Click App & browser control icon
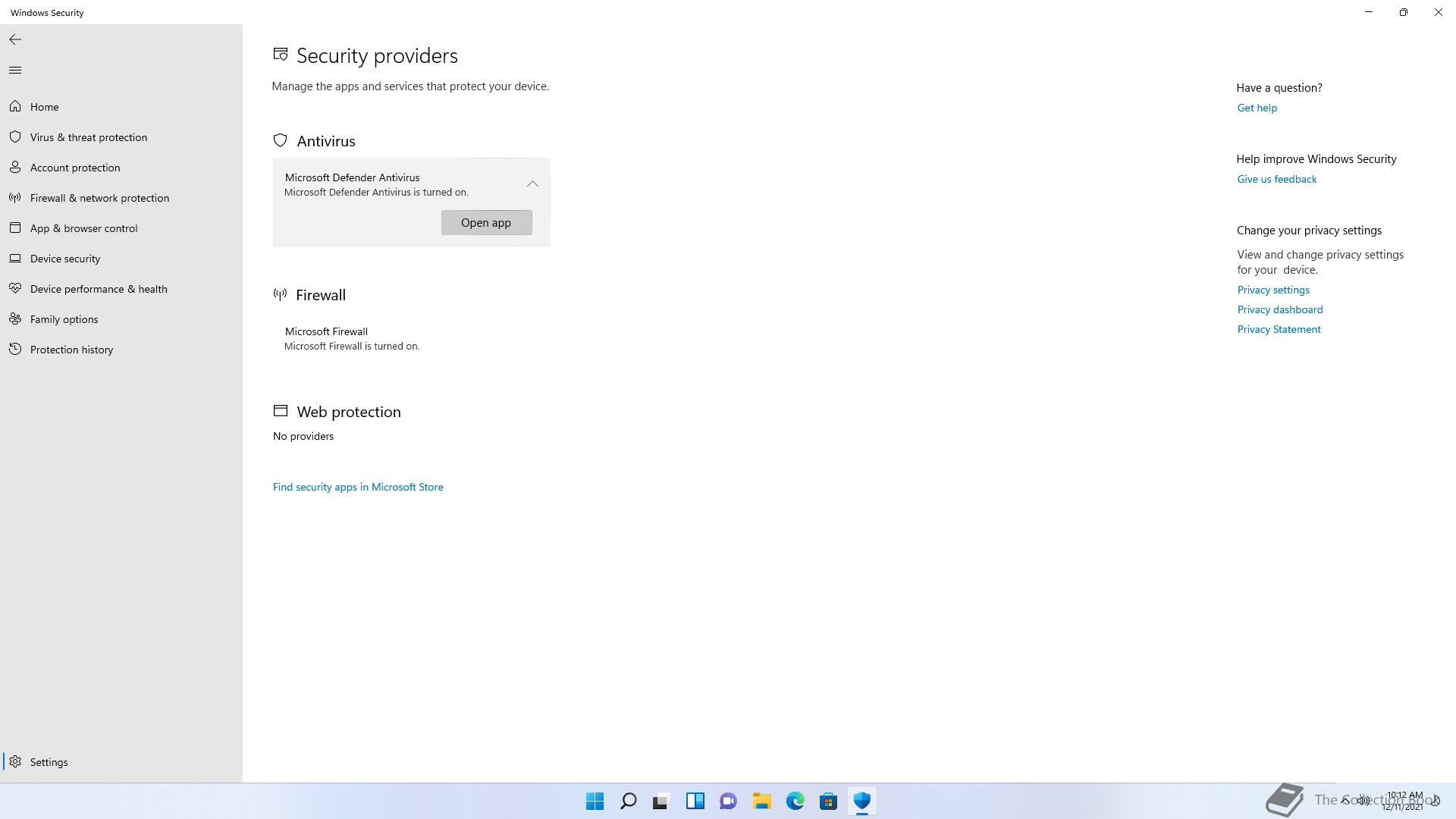Image resolution: width=1456 pixels, height=819 pixels. pyautogui.click(x=15, y=227)
